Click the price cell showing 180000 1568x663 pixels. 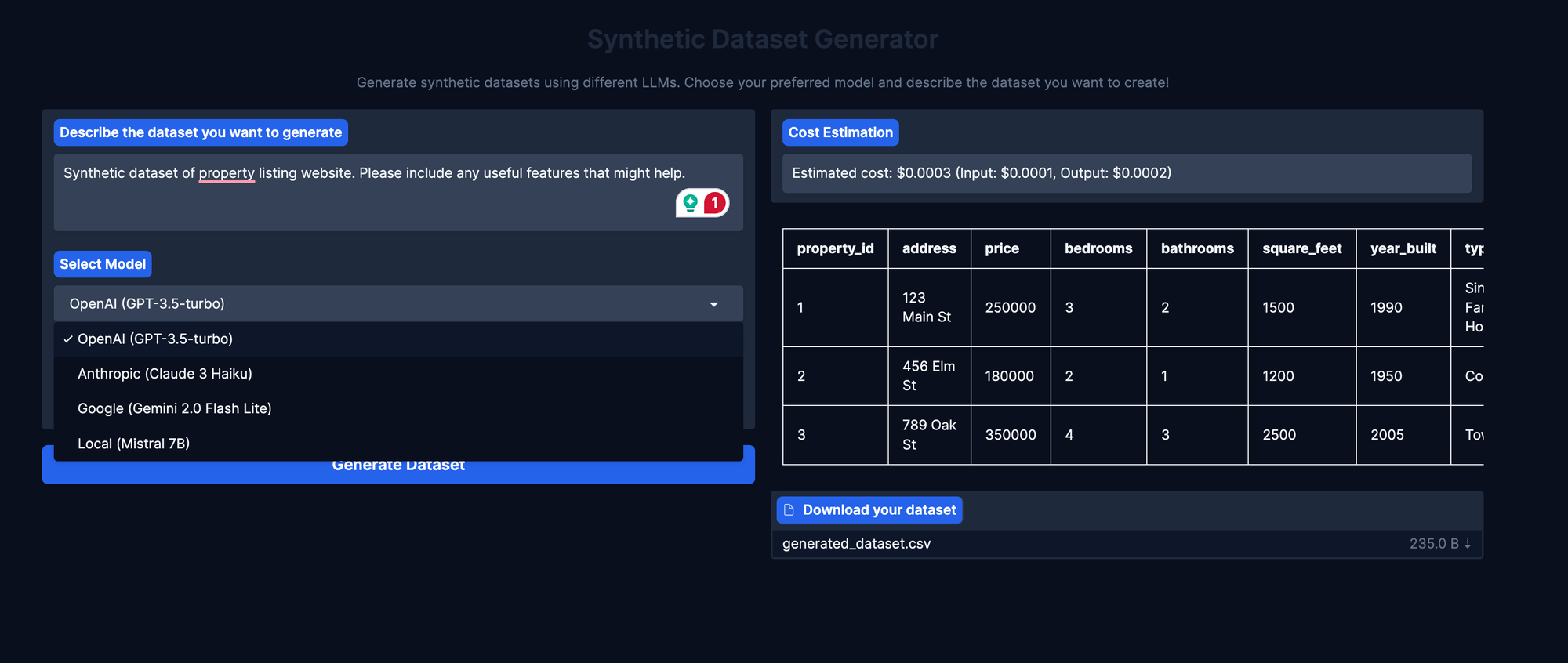[x=1011, y=376]
